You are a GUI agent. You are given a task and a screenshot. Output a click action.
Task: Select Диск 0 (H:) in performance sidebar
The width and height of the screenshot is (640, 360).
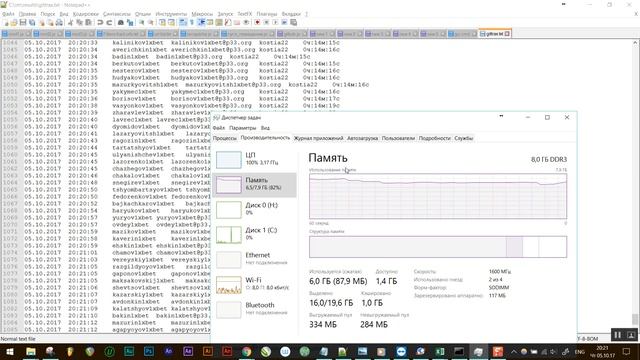click(x=254, y=209)
